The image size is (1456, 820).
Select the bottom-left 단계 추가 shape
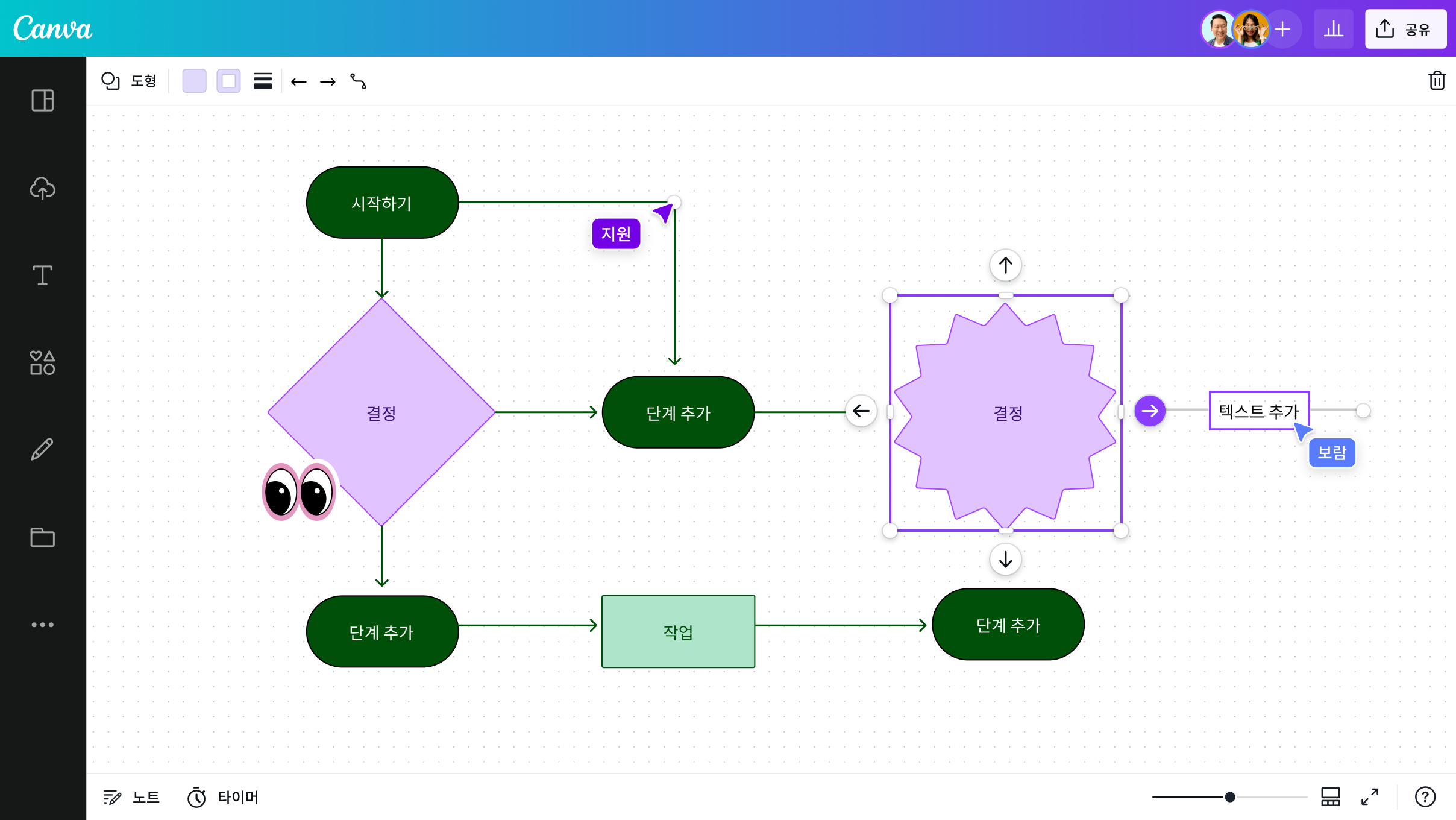pyautogui.click(x=382, y=631)
